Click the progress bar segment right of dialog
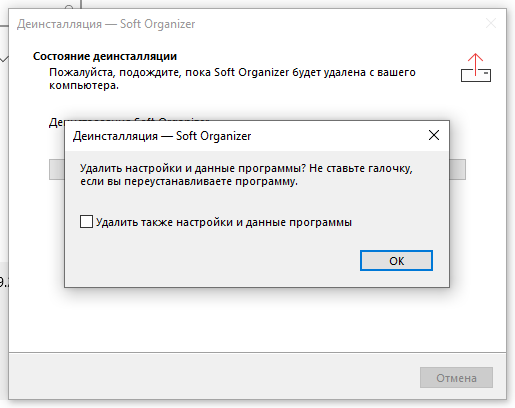The width and height of the screenshot is (515, 408). [458, 170]
